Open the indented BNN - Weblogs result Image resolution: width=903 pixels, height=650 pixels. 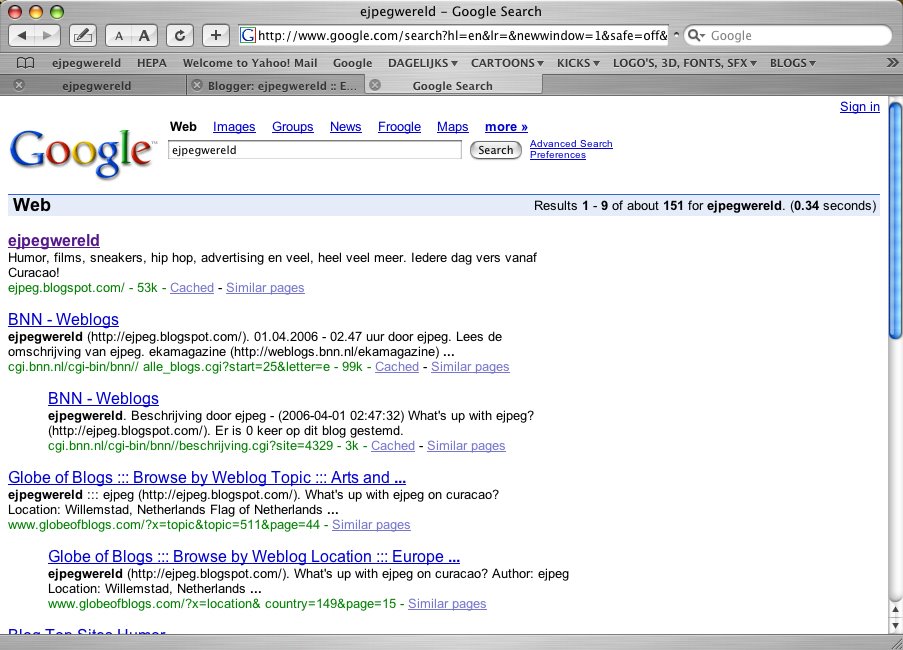(103, 398)
